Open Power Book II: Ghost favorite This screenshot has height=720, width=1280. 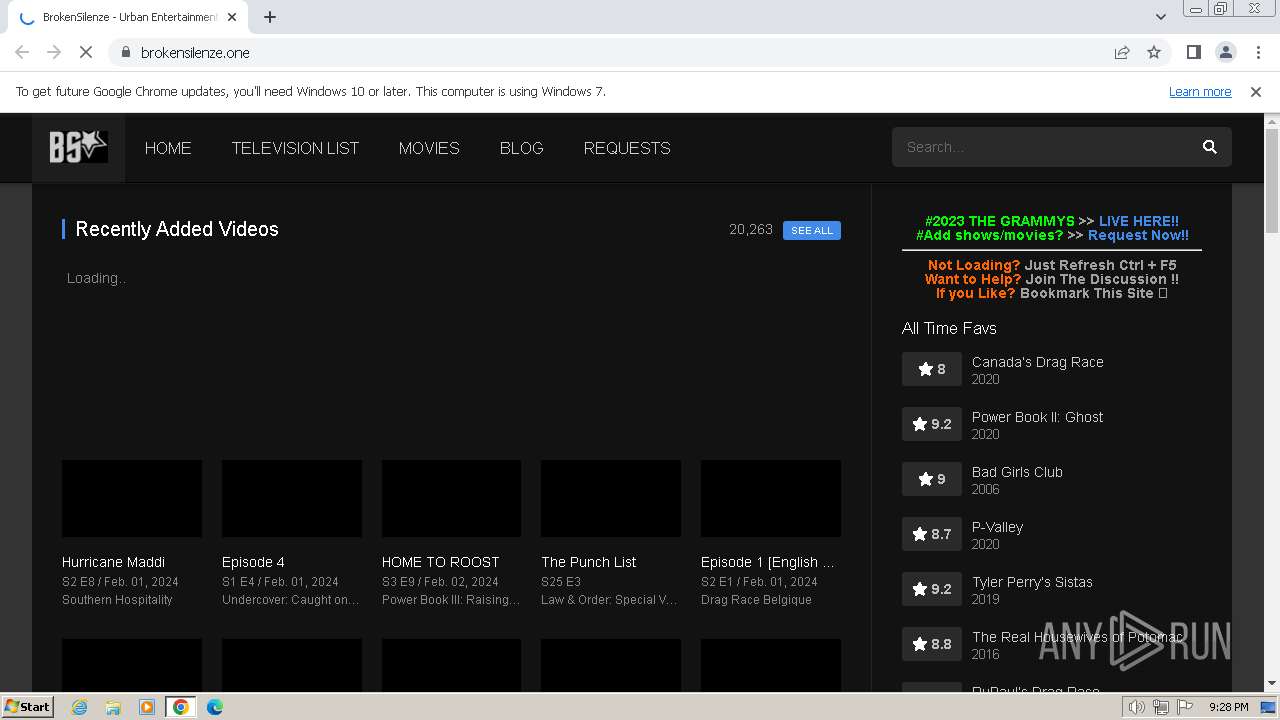tap(1037, 417)
